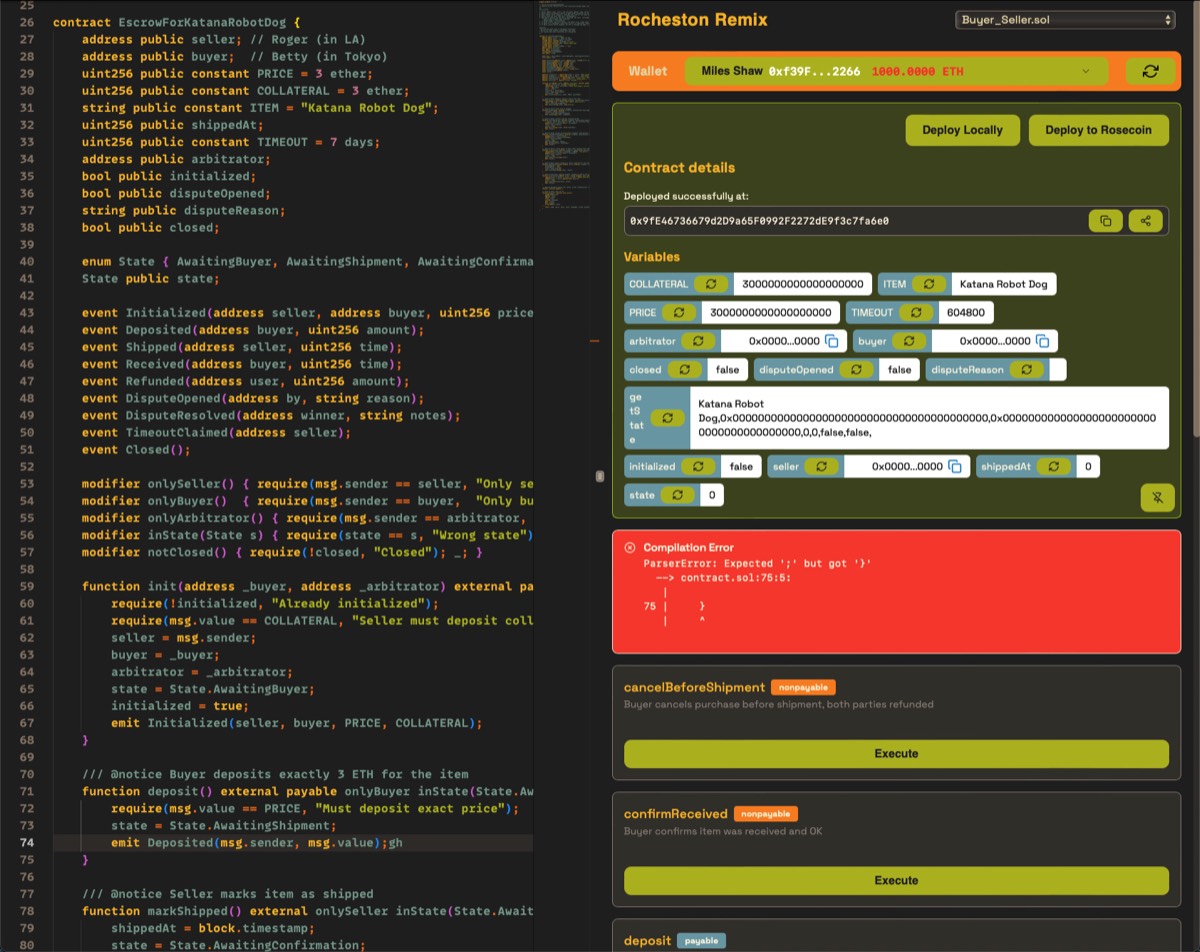Execute the confirmReceived function
Screen dimensions: 1200x952
tap(896, 880)
